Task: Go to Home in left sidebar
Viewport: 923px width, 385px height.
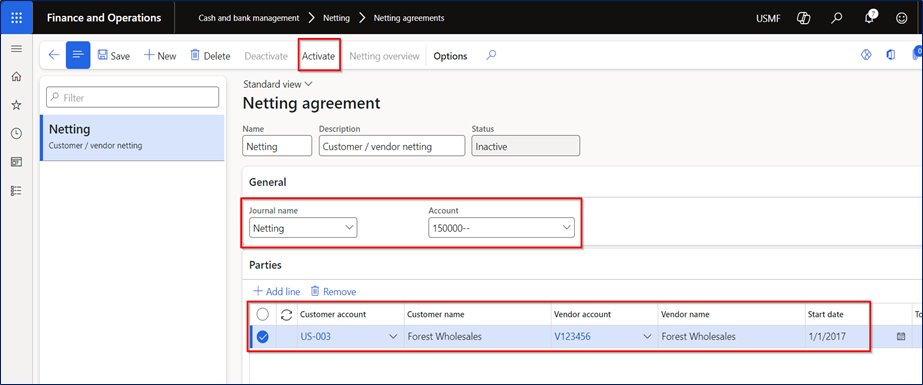Action: pyautogui.click(x=16, y=77)
